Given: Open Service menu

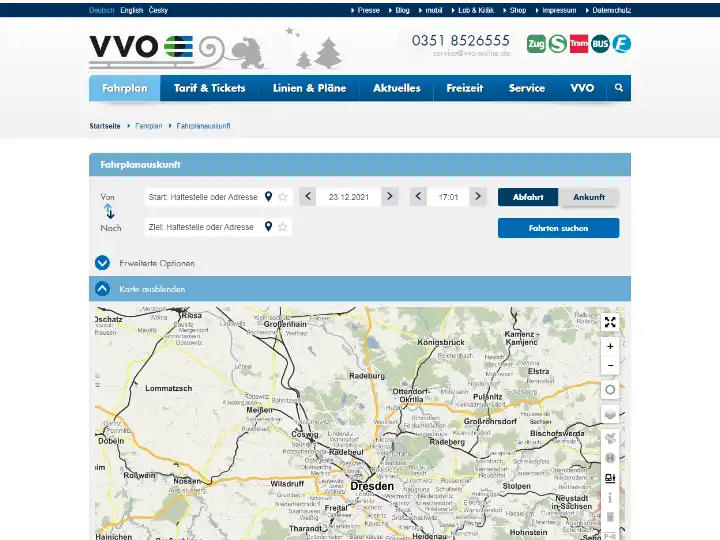Looking at the screenshot, I should click(x=527, y=88).
